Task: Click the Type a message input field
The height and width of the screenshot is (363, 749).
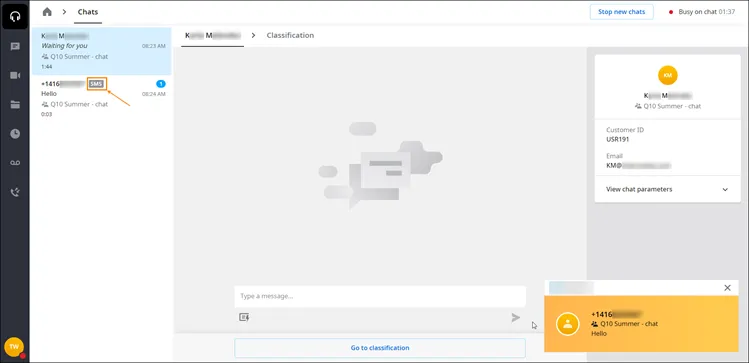Action: [x=380, y=296]
